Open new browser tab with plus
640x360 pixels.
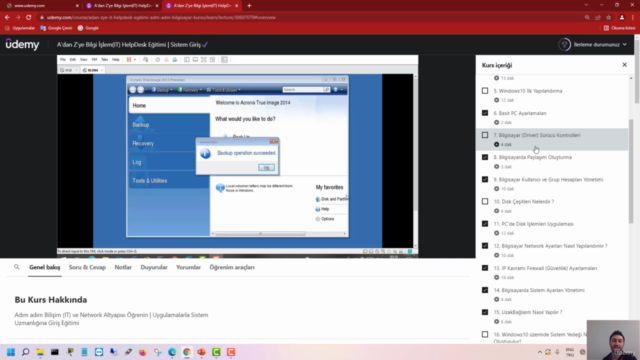point(249,6)
